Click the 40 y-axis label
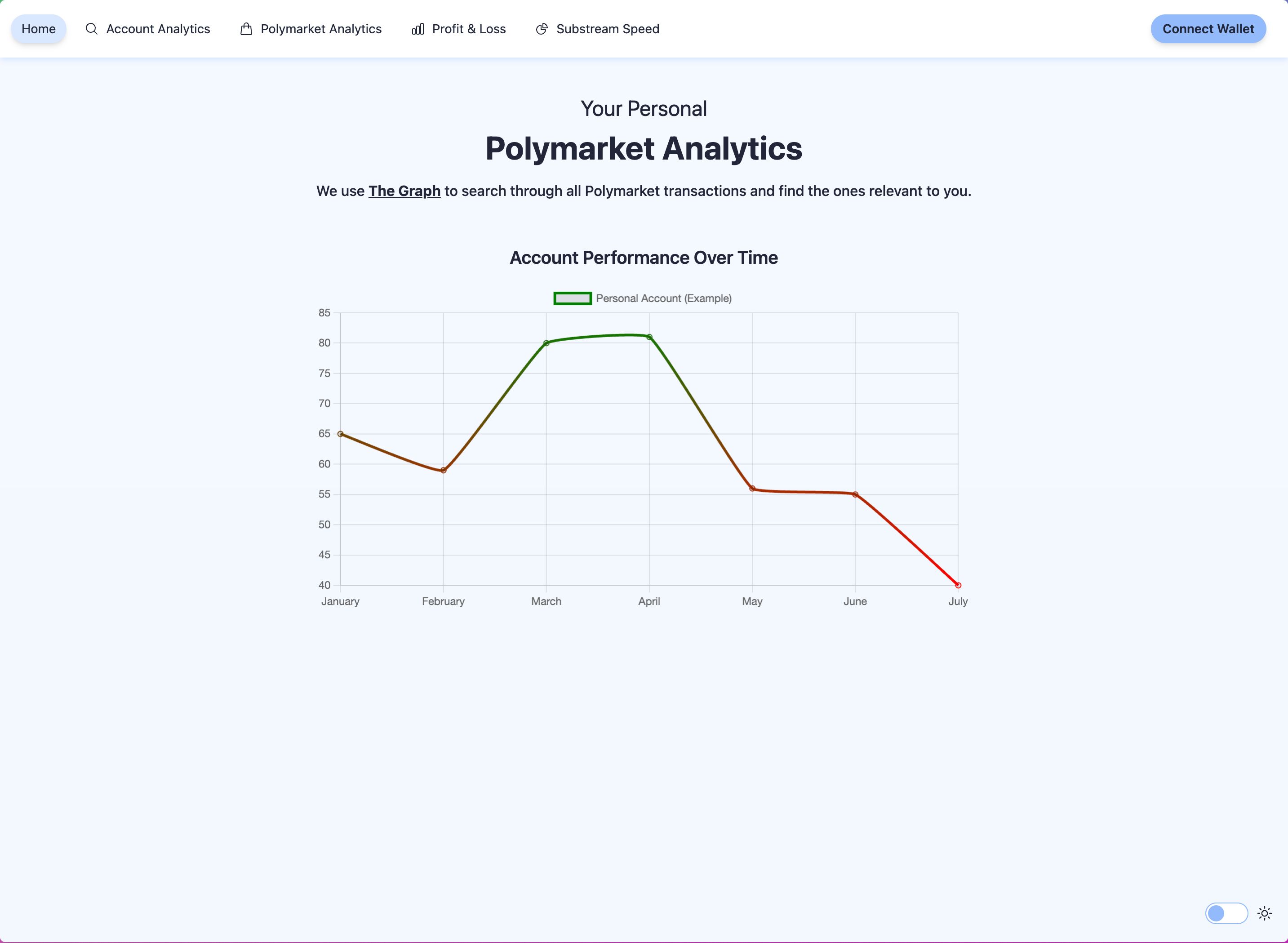The image size is (1288, 943). (x=325, y=585)
